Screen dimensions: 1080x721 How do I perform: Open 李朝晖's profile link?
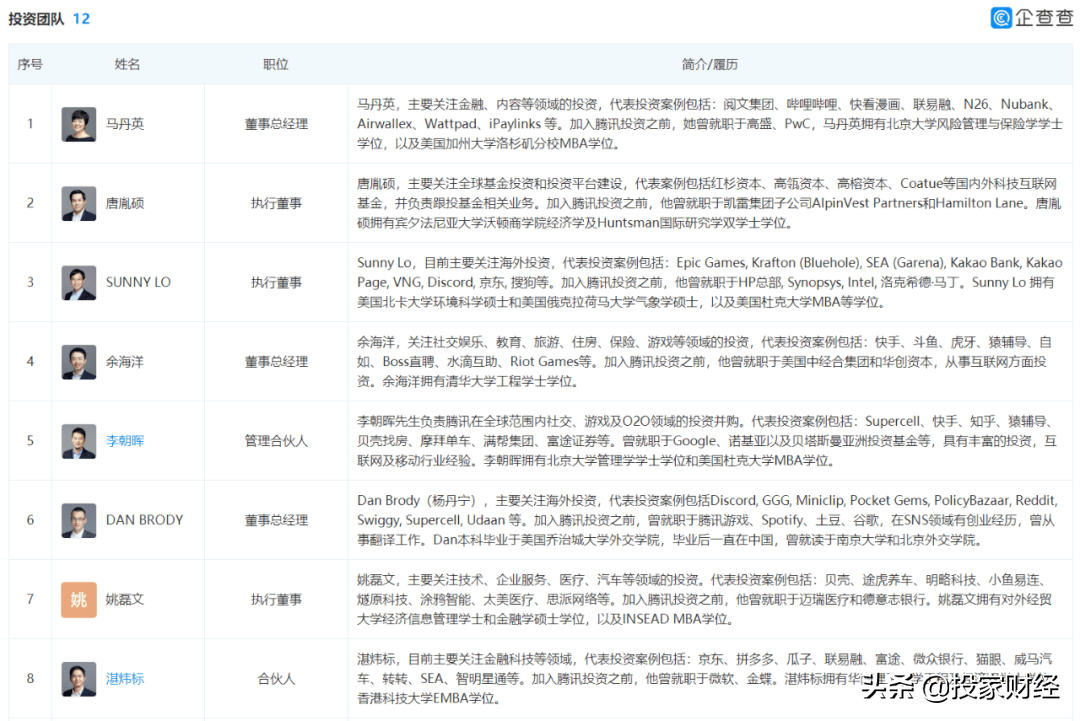(124, 441)
